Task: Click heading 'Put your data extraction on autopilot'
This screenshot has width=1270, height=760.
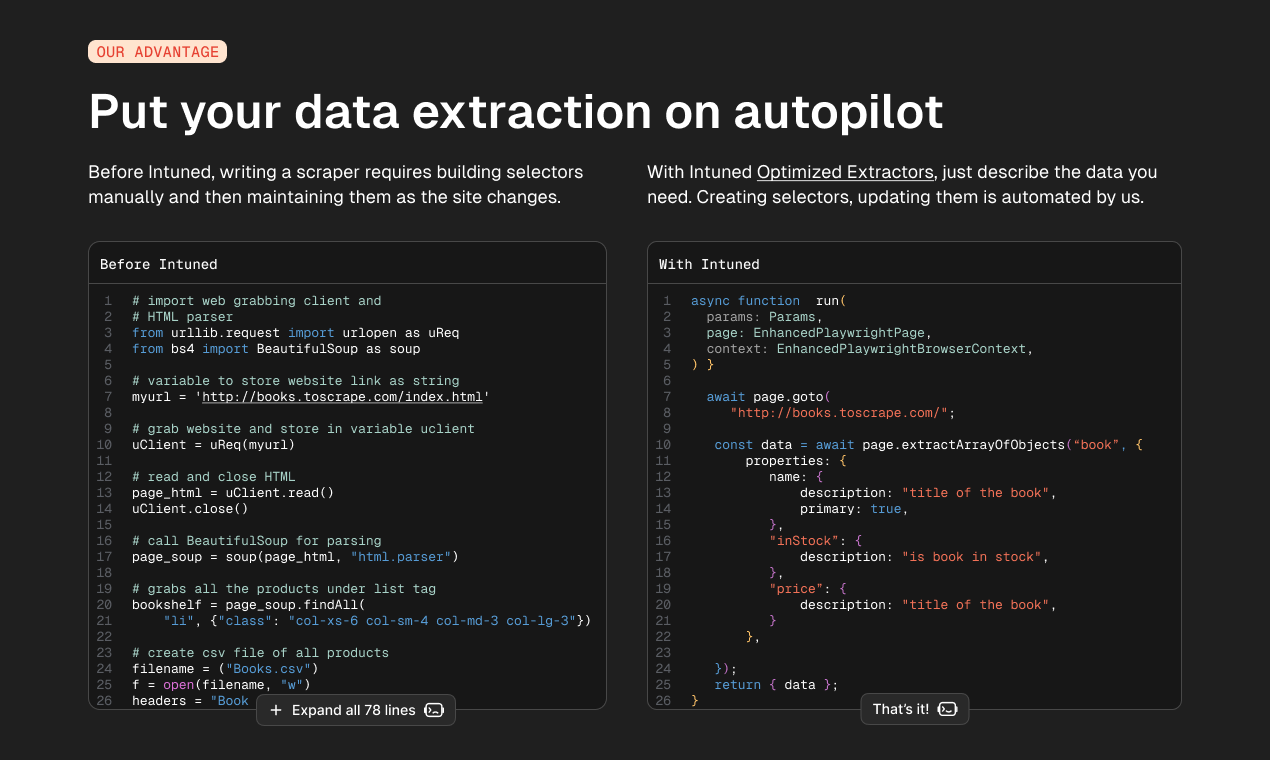Action: 516,111
